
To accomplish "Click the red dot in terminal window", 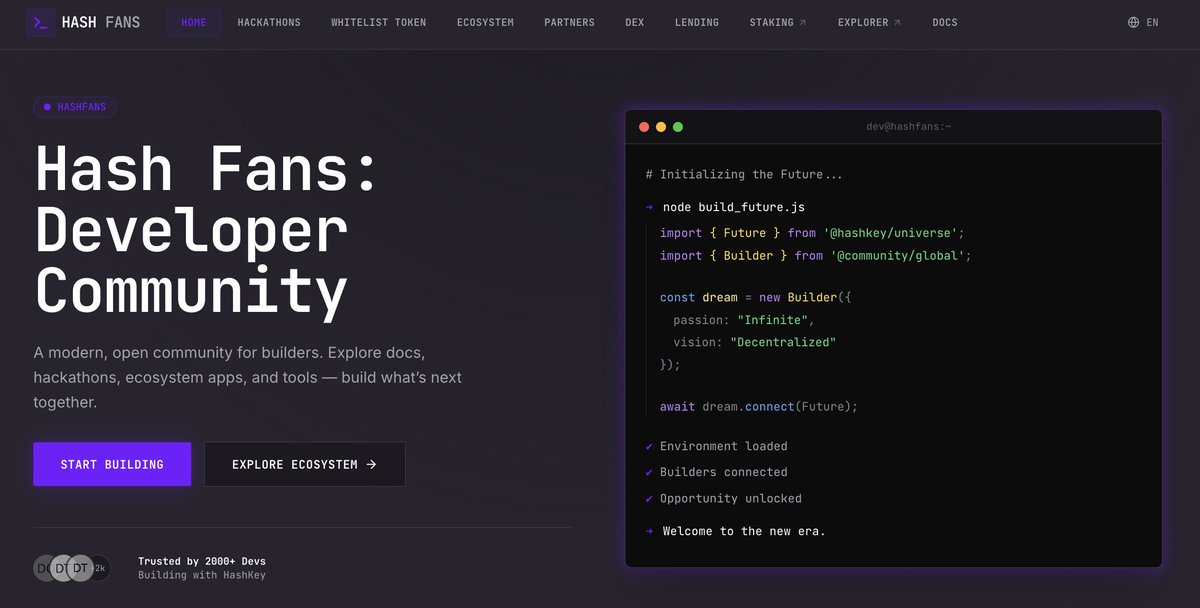I will click(644, 127).
